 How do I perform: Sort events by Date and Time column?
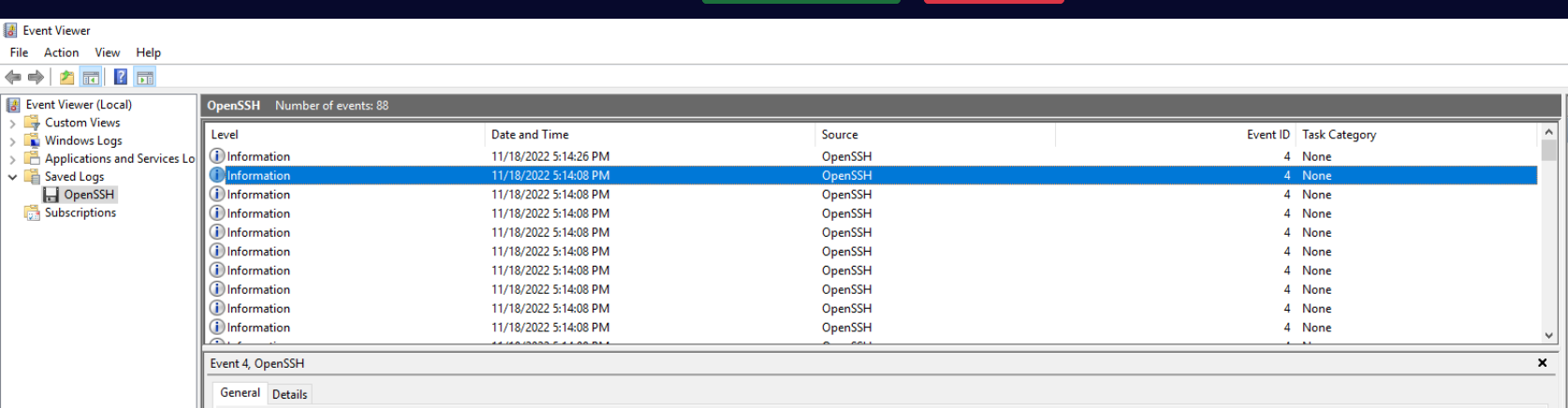(x=530, y=135)
